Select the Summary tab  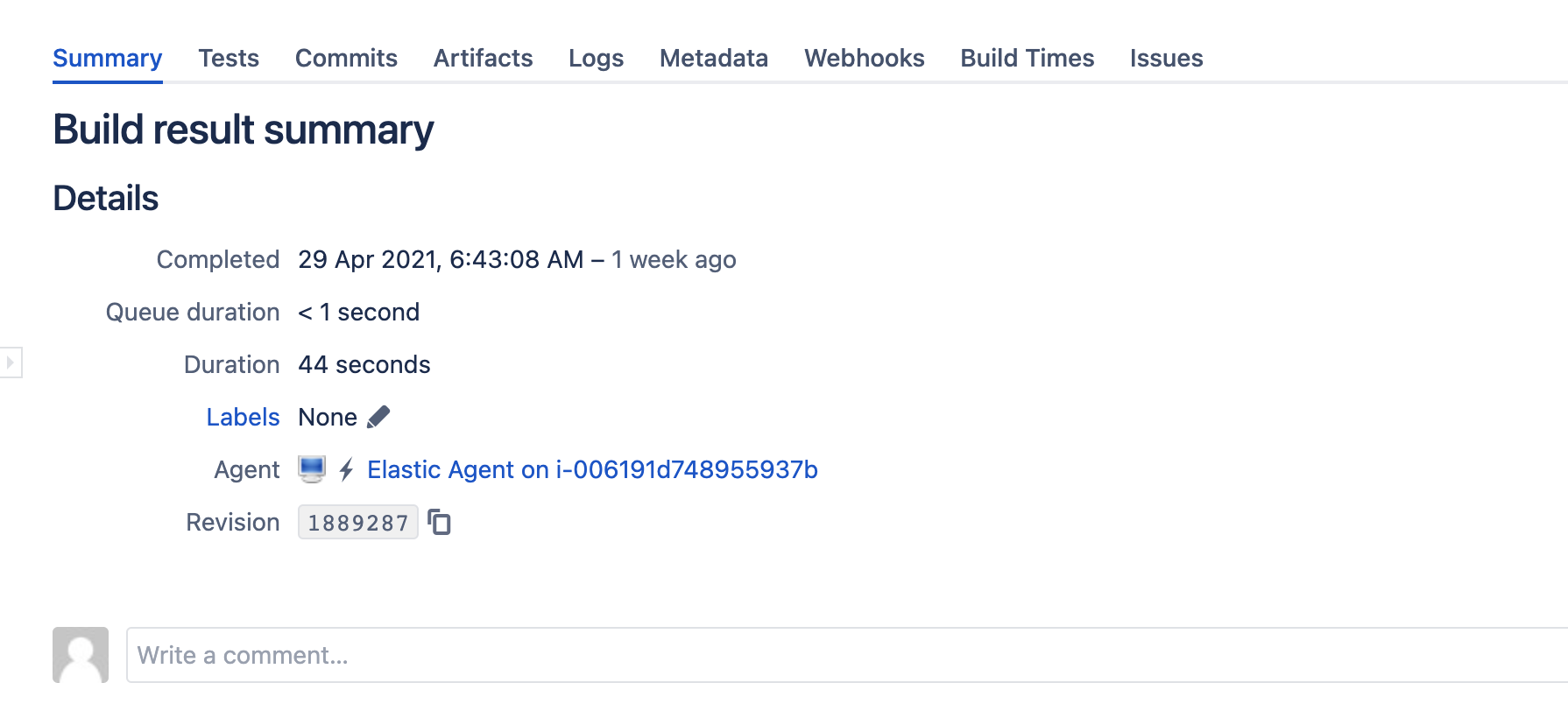point(107,58)
